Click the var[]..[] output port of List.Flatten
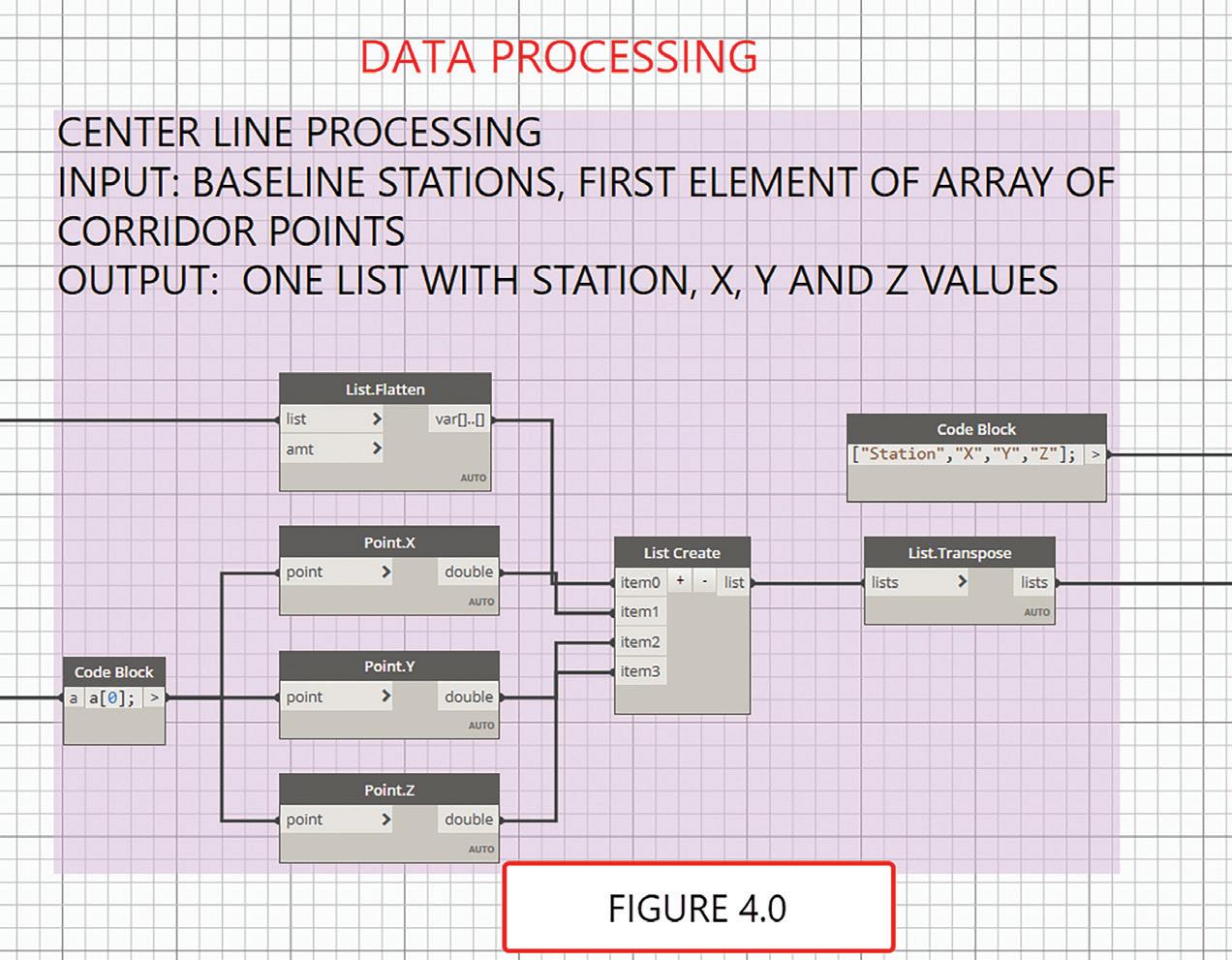1232x960 pixels. point(460,418)
